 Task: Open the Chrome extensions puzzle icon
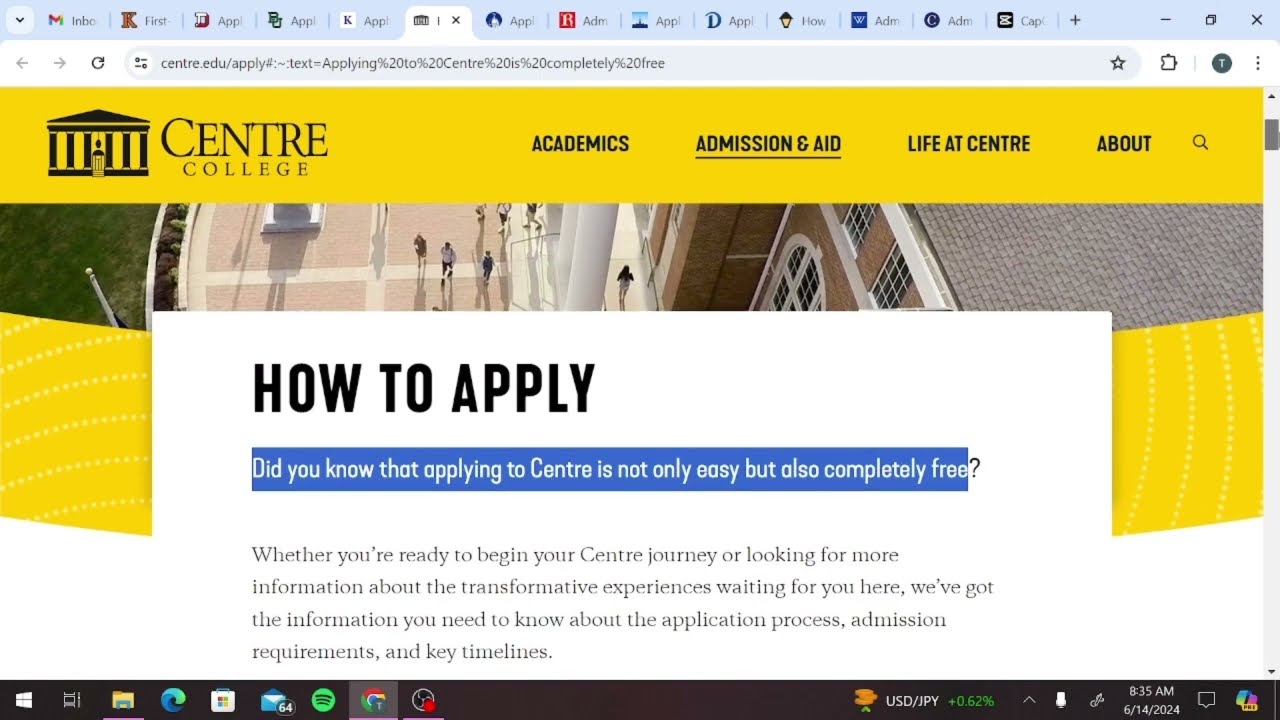(x=1168, y=63)
